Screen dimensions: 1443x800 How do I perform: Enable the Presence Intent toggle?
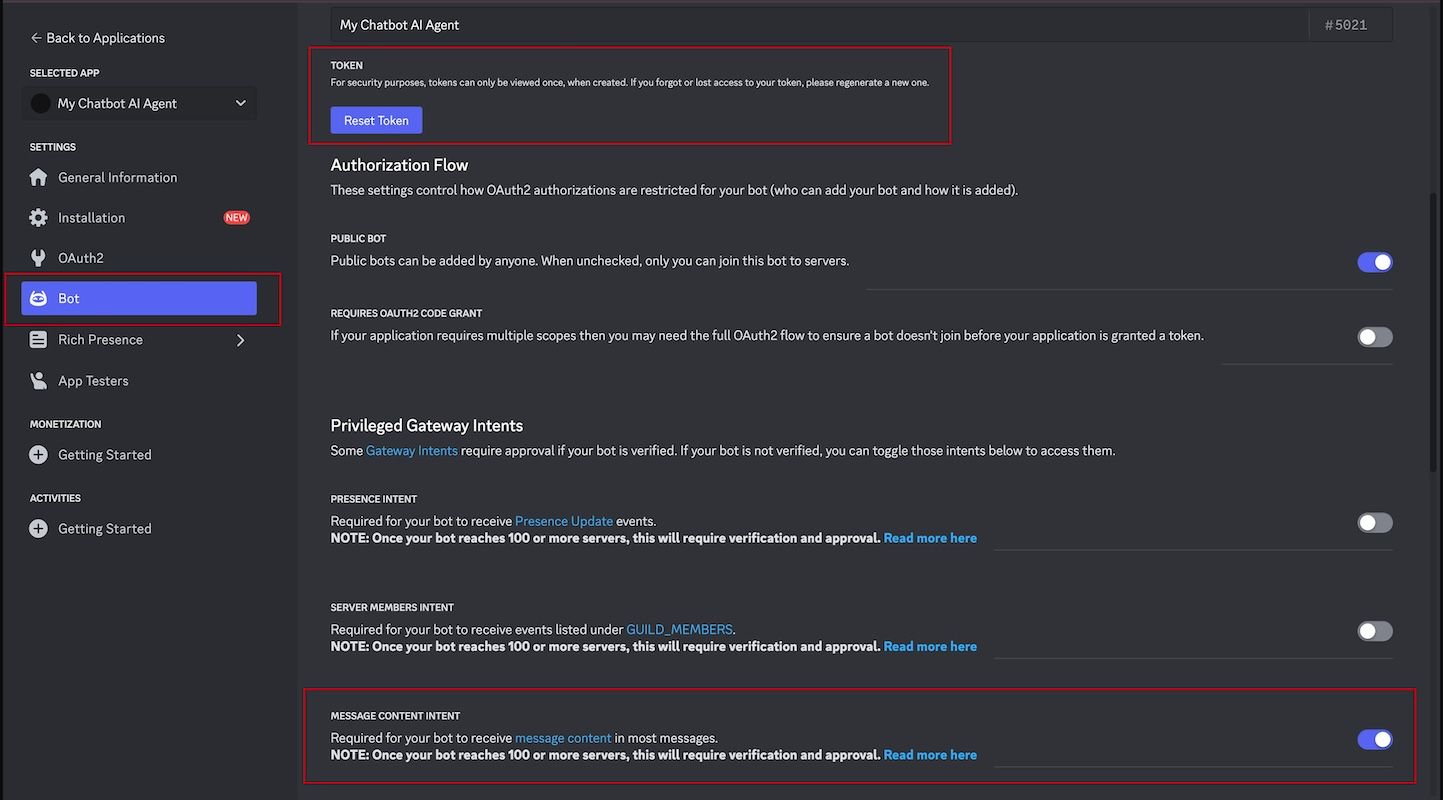[x=1375, y=522]
